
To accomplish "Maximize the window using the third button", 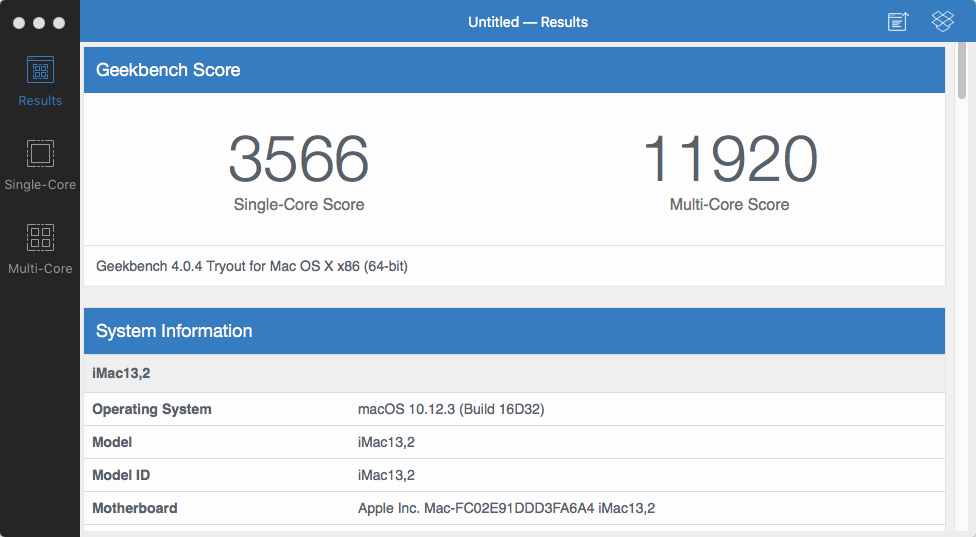I will click(x=59, y=22).
